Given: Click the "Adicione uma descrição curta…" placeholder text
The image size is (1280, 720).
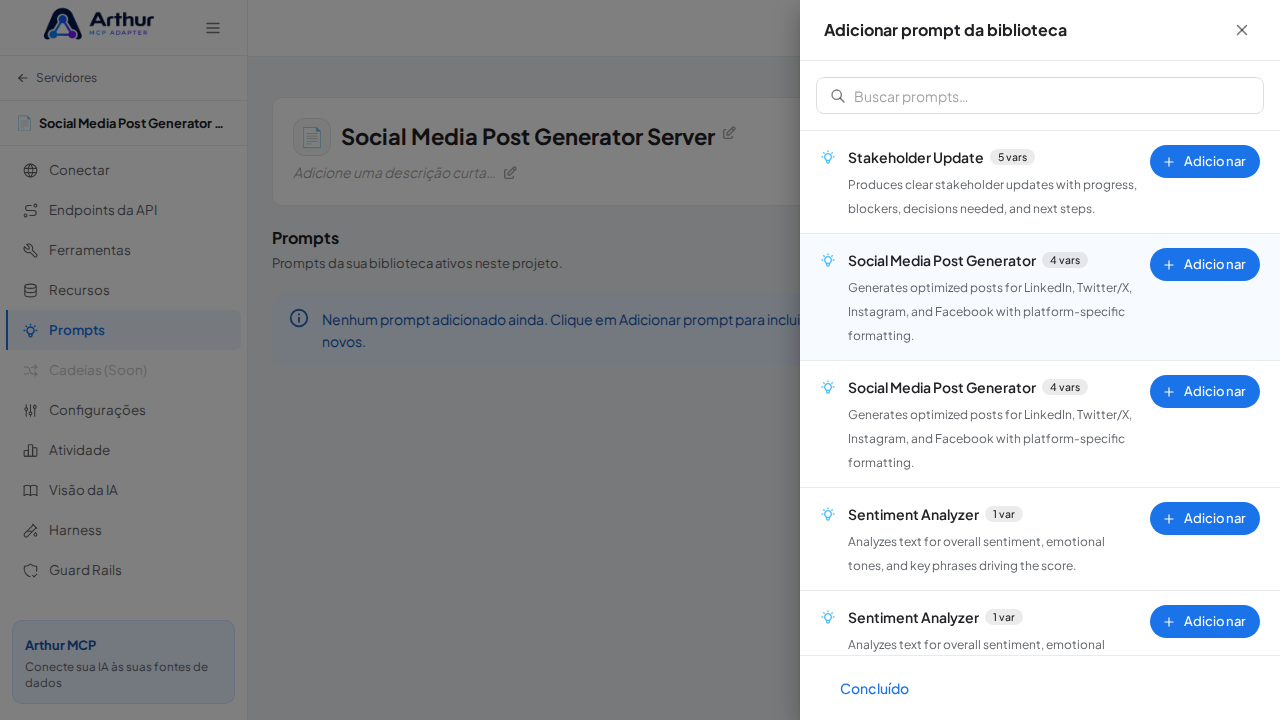Looking at the screenshot, I should pos(395,172).
